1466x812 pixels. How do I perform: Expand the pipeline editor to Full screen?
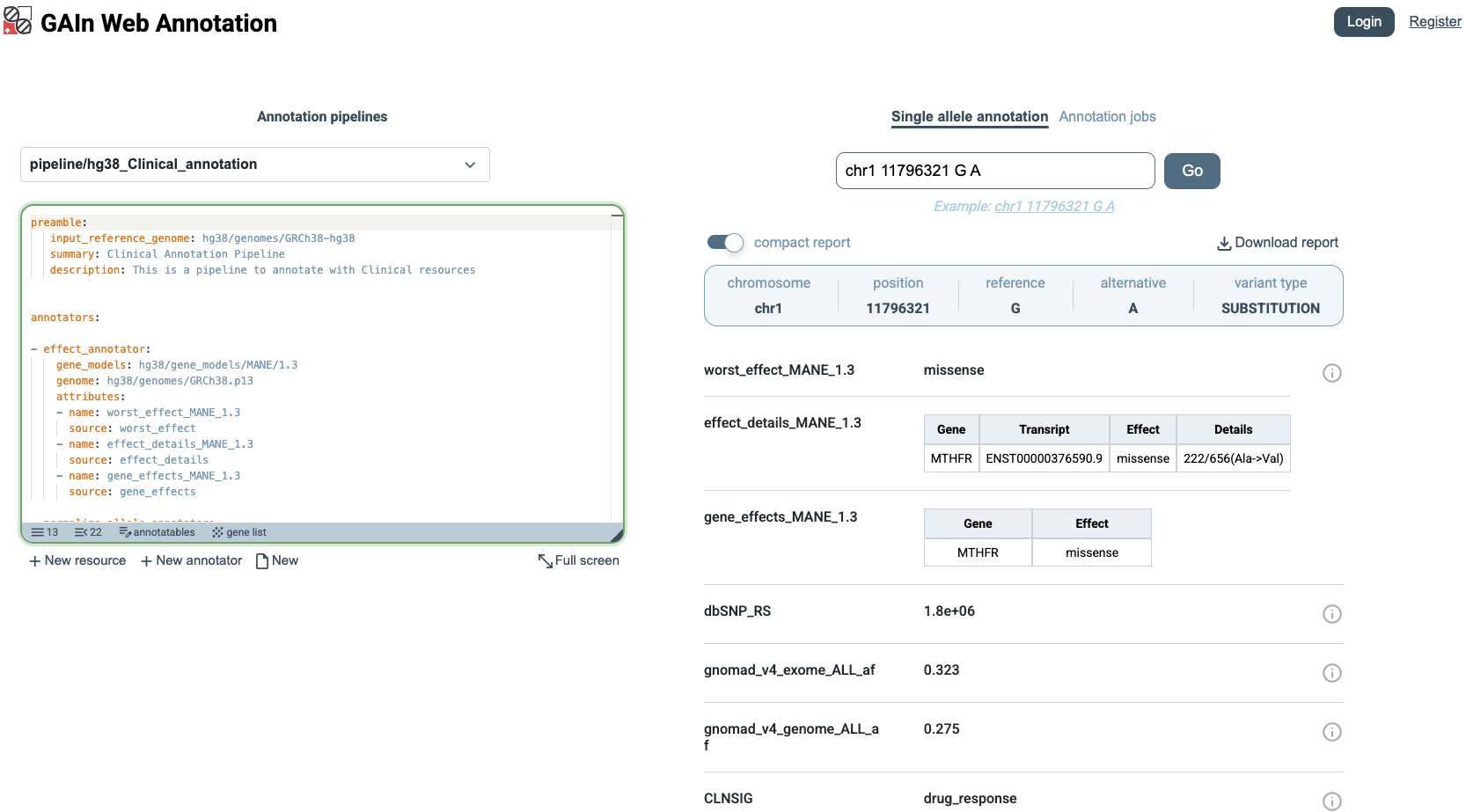(579, 560)
